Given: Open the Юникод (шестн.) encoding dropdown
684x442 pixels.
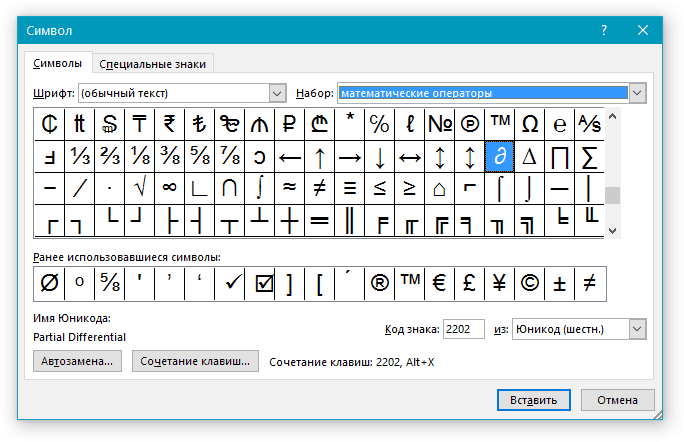Looking at the screenshot, I should (x=637, y=329).
